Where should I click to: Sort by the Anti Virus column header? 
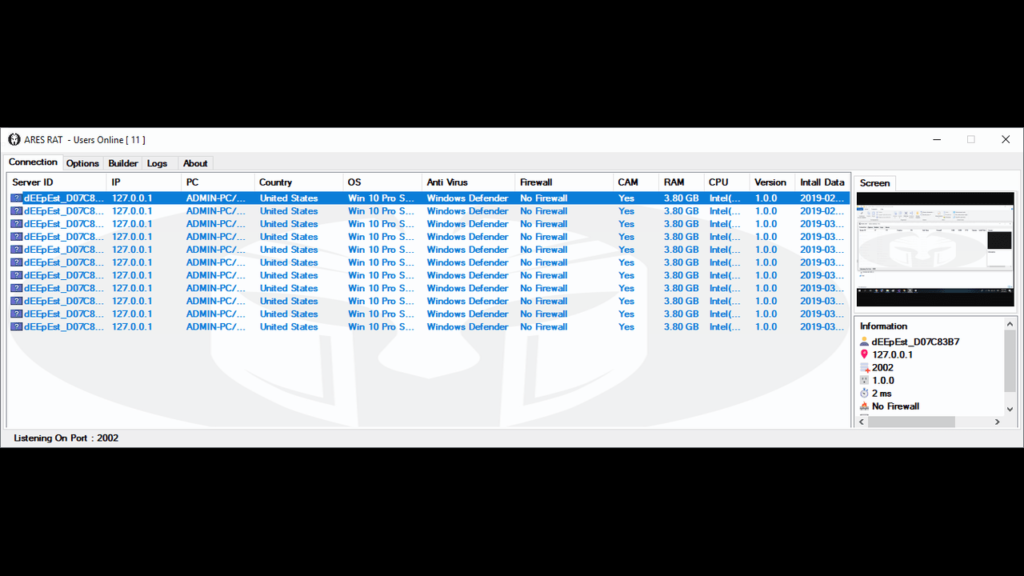[x=468, y=182]
